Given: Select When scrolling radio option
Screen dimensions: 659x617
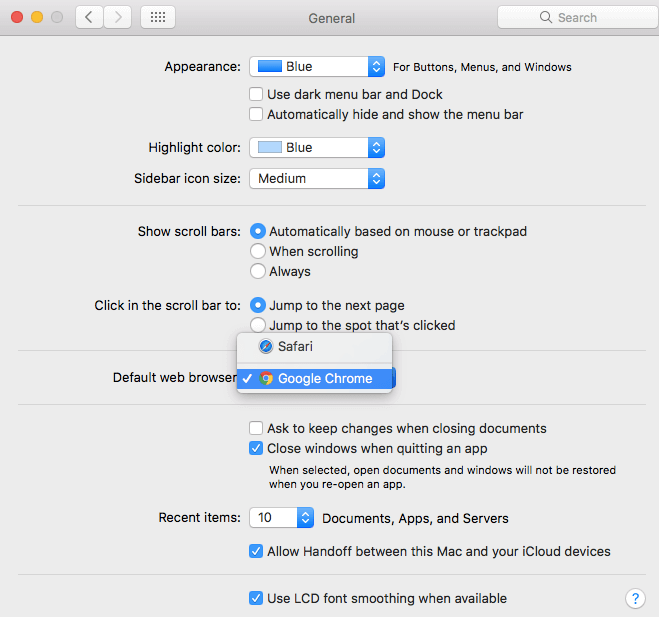Looking at the screenshot, I should [258, 251].
